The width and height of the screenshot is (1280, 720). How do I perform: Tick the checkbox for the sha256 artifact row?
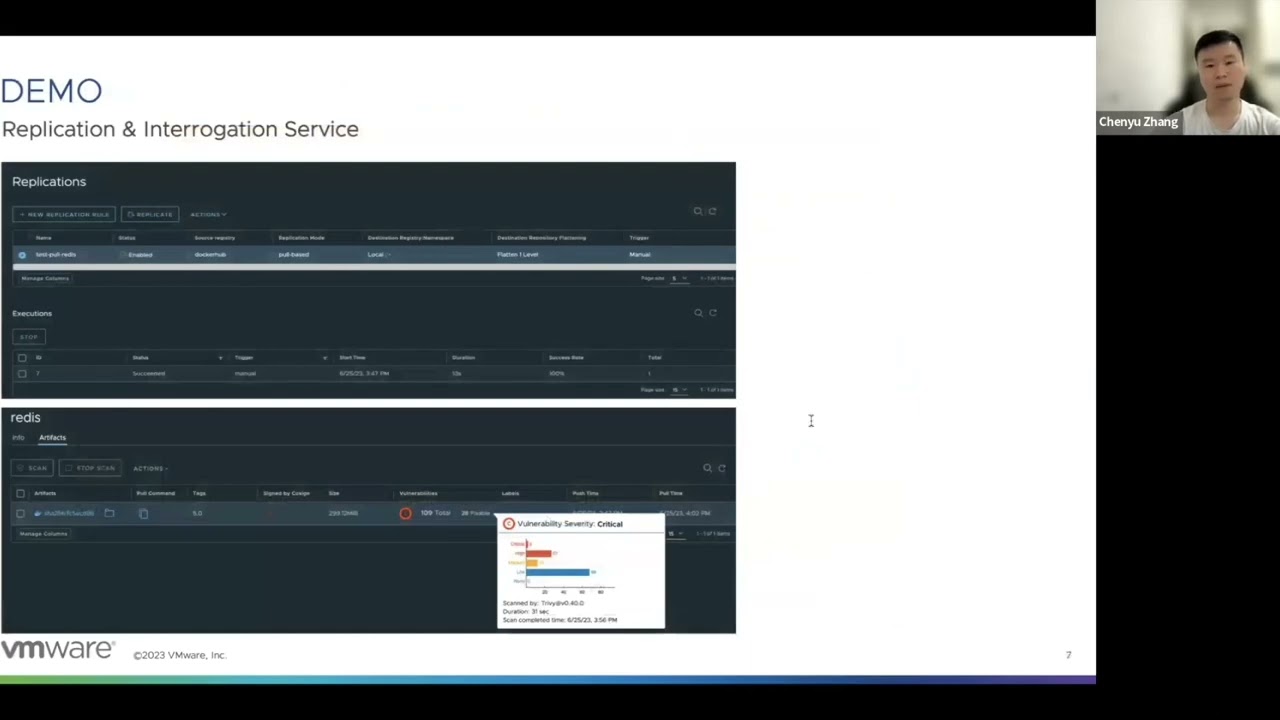(20, 513)
